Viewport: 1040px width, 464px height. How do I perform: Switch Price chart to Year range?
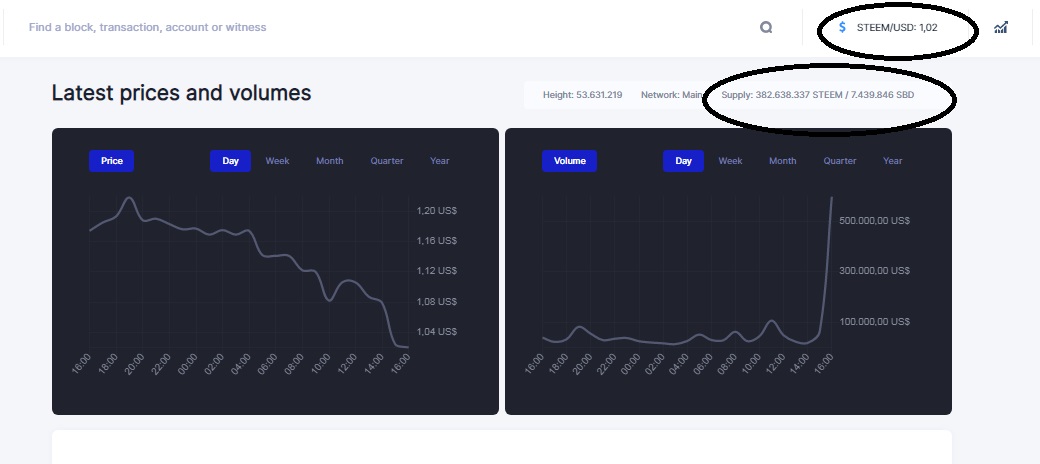coord(440,161)
